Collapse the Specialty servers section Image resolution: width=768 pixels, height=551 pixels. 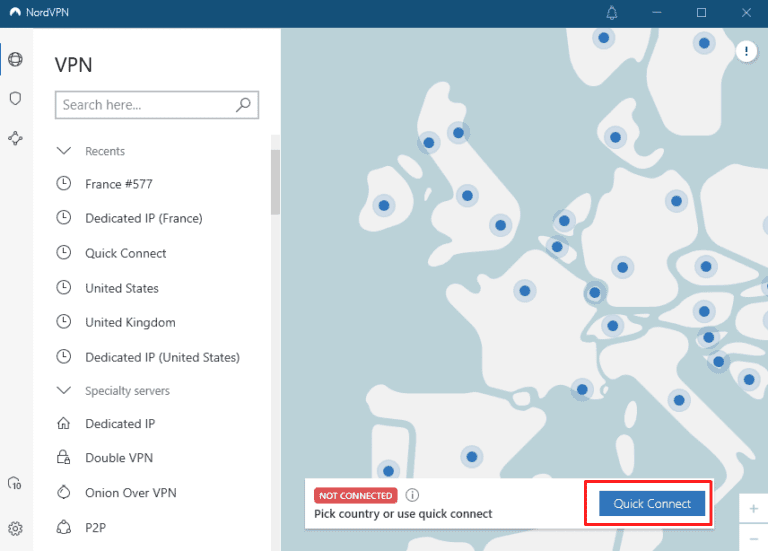(64, 391)
